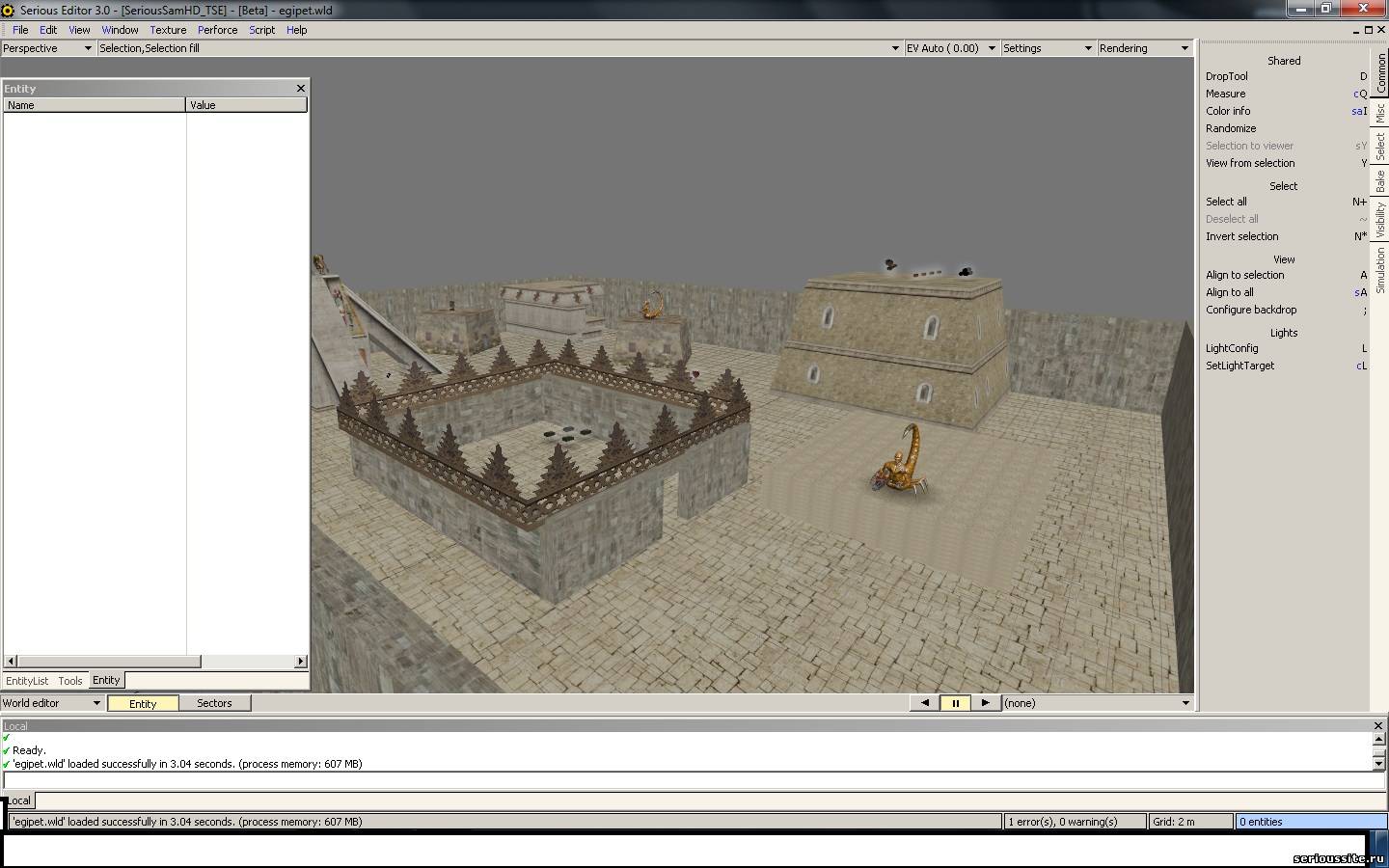Screen dimensions: 1389x868
Task: Expand the Selection fill dropdown
Action: coord(499,48)
